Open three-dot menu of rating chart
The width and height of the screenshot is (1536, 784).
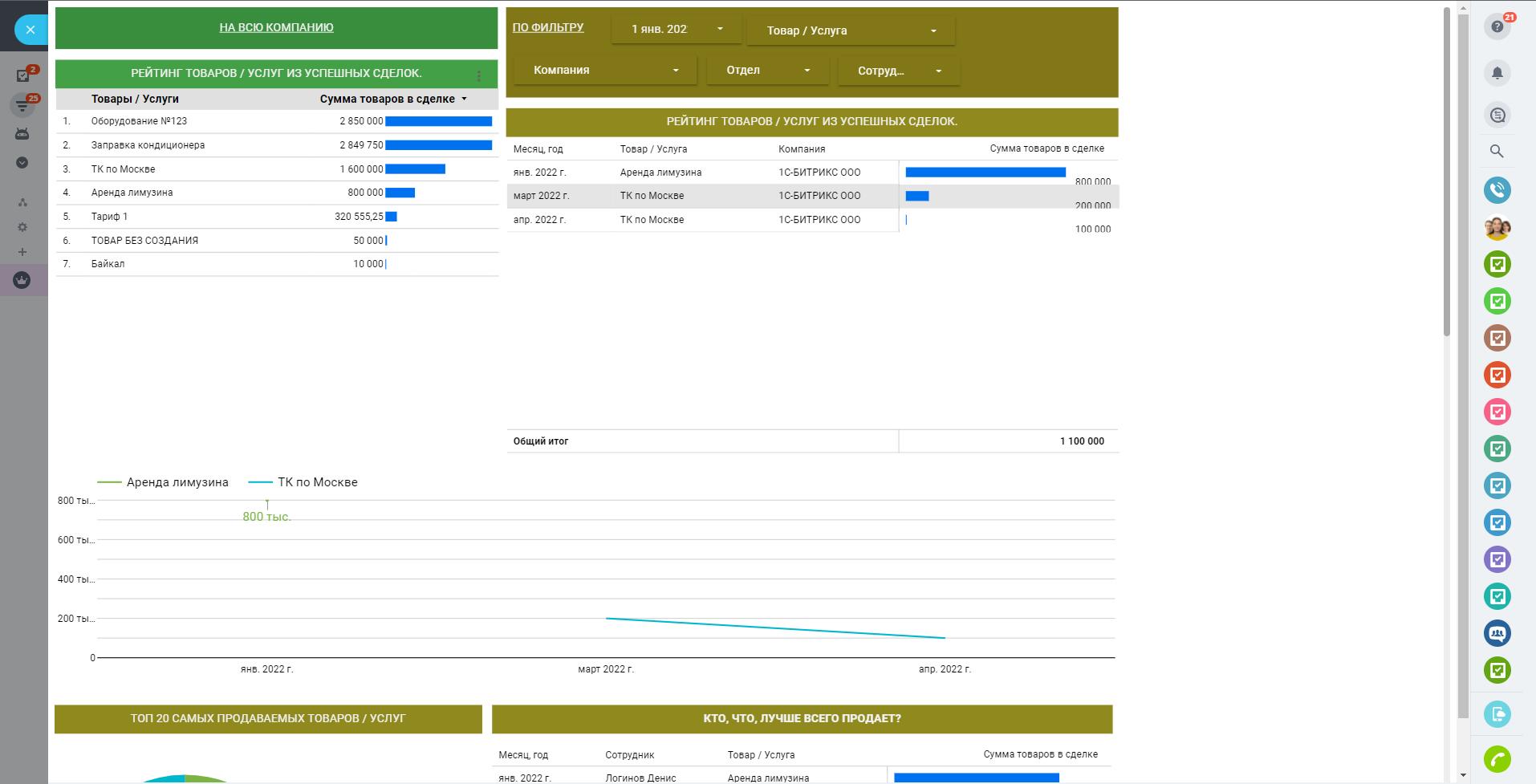[x=479, y=76]
